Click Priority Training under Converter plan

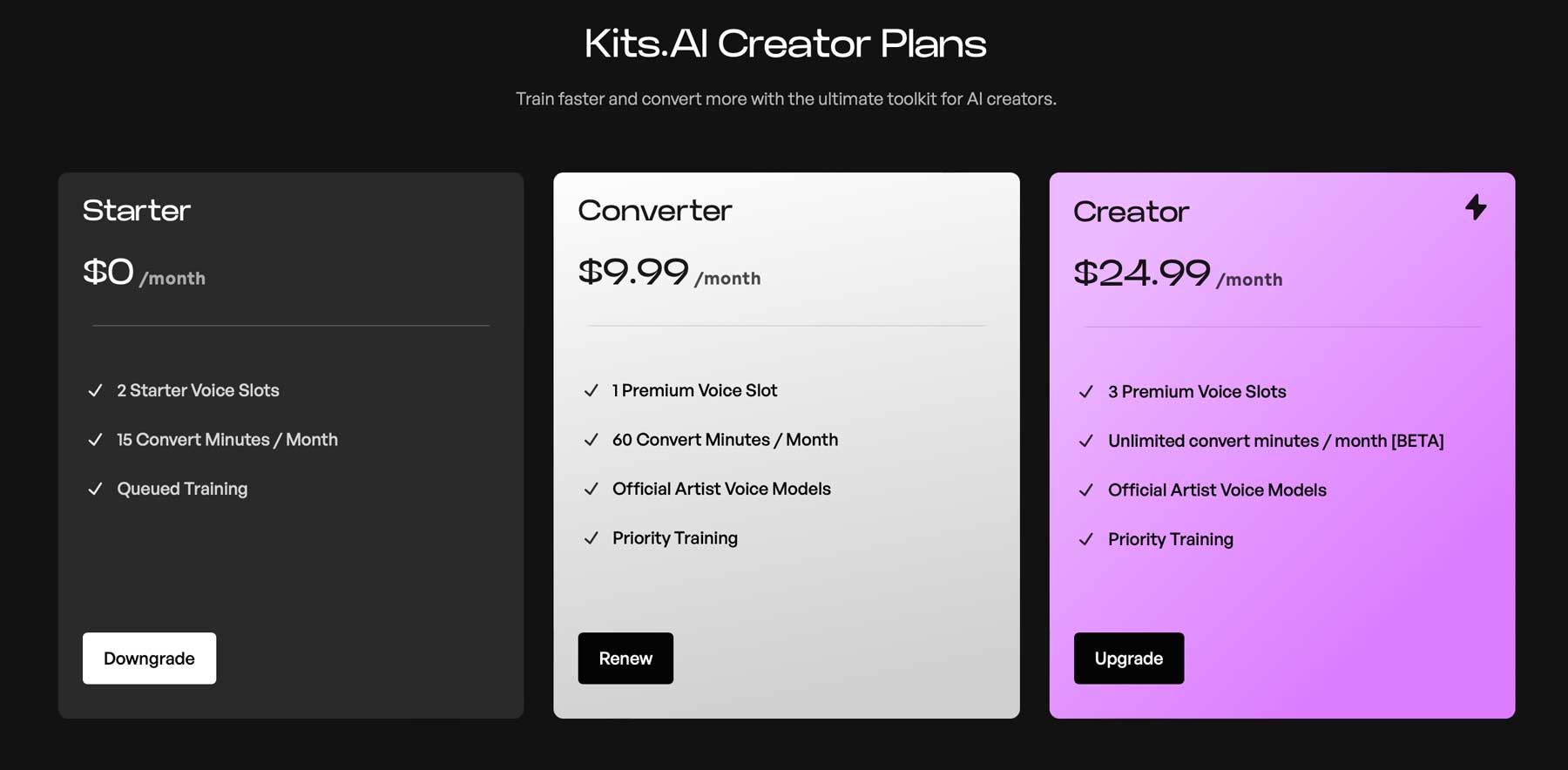tap(674, 538)
